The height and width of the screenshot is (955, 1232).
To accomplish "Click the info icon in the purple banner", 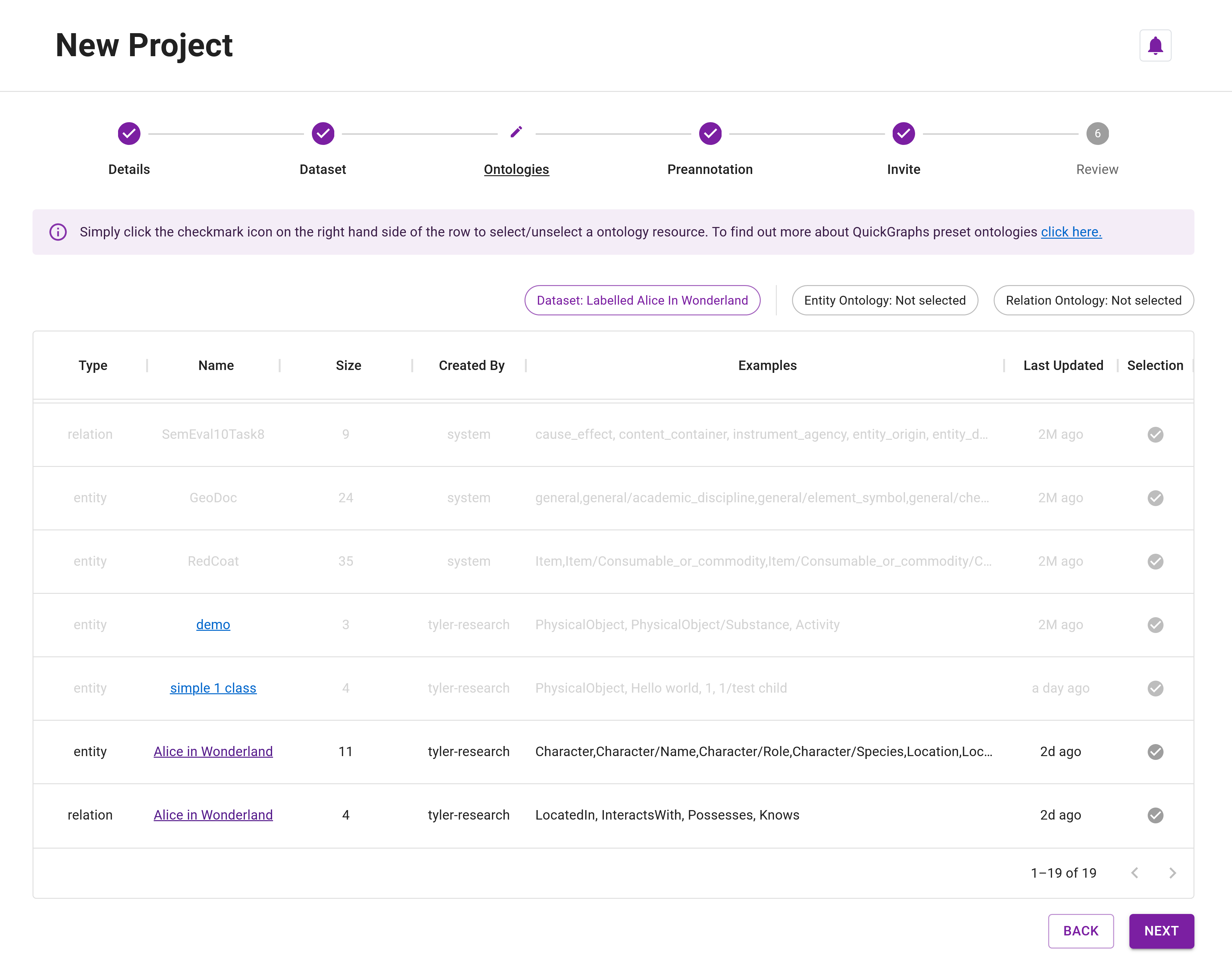I will click(x=58, y=231).
